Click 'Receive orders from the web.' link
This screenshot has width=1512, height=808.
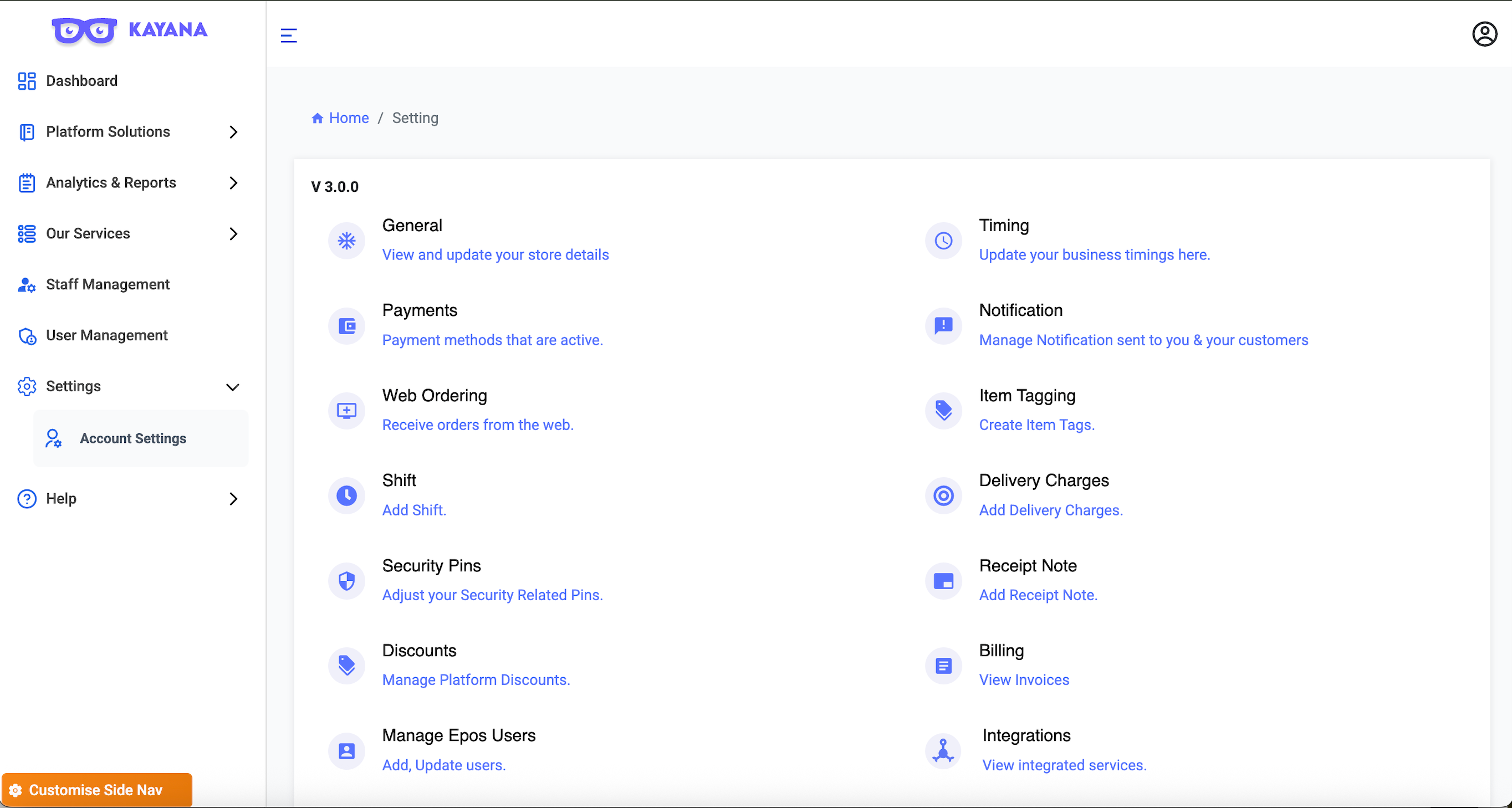[x=478, y=425]
